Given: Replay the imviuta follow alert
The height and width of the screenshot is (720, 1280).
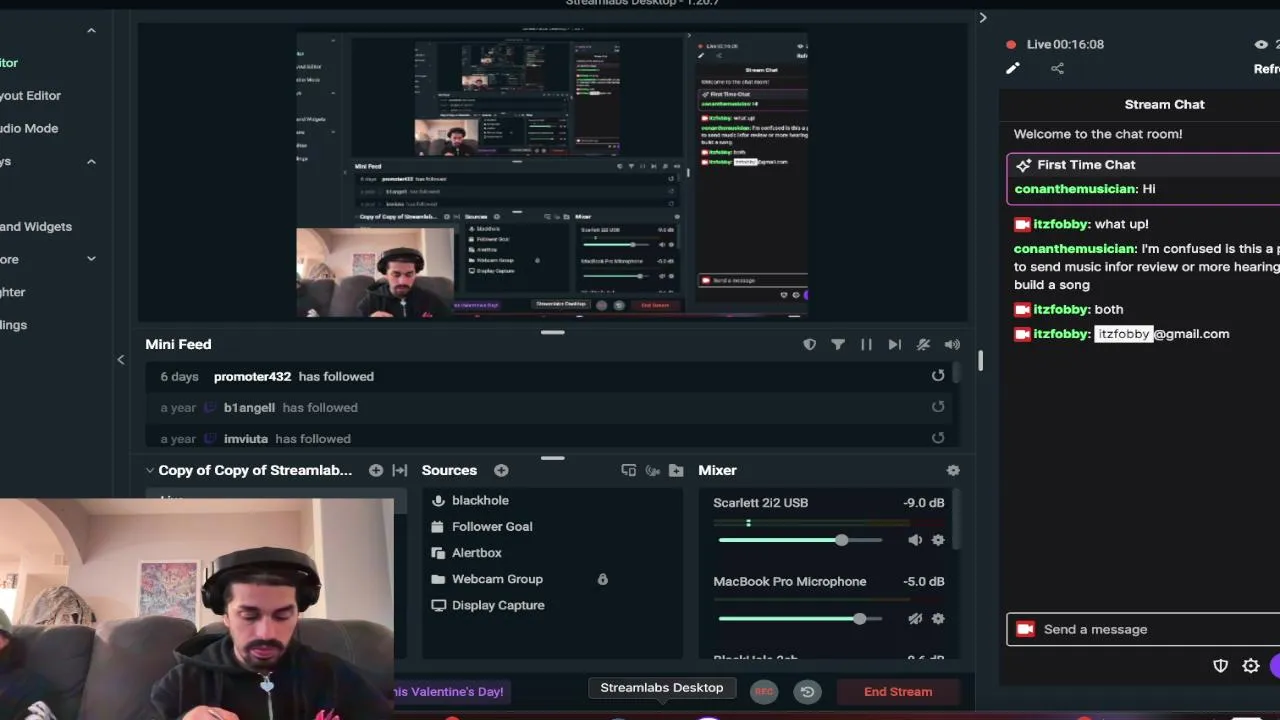Looking at the screenshot, I should click(x=938, y=438).
